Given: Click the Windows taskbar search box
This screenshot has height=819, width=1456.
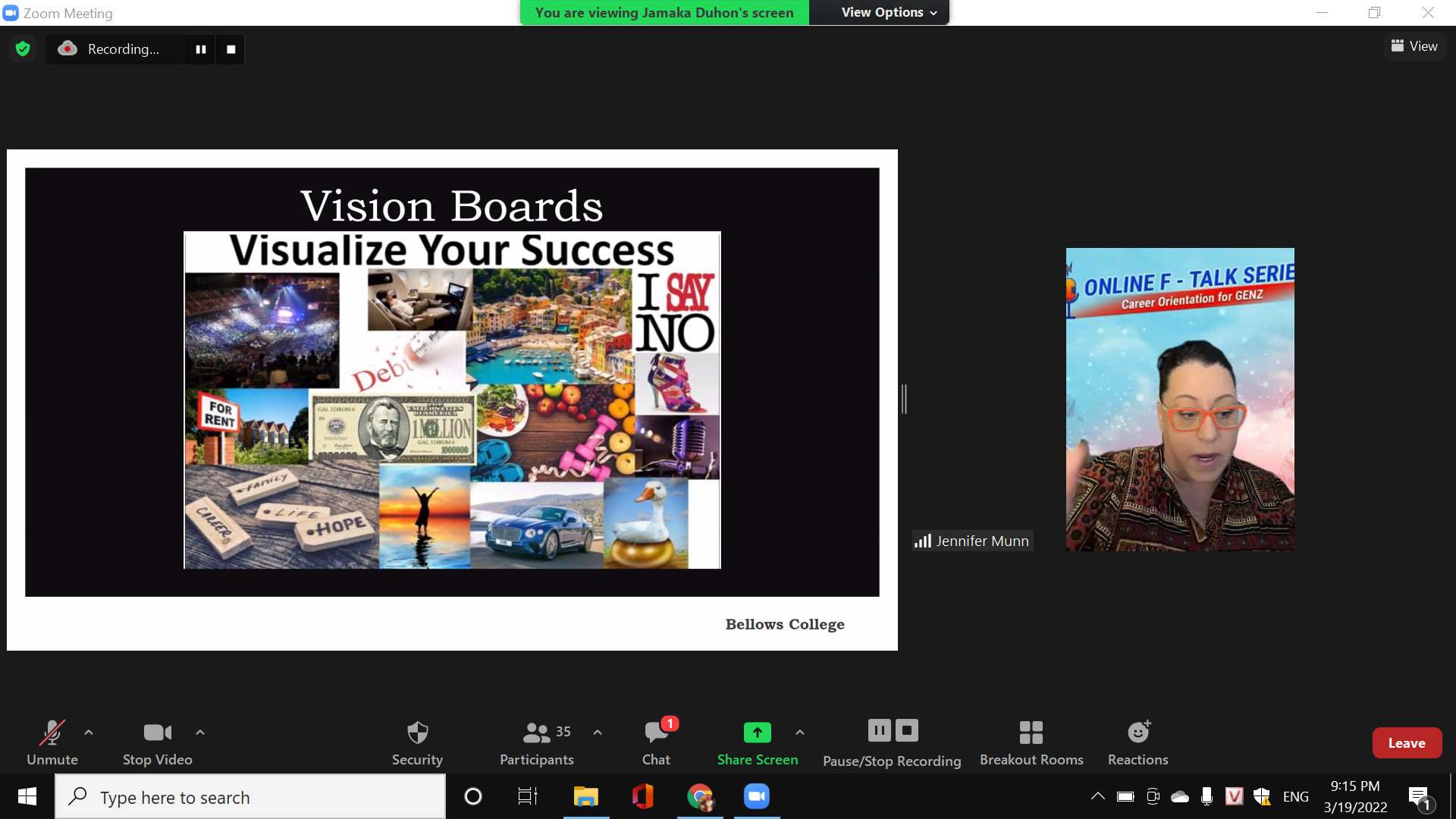Looking at the screenshot, I should click(x=250, y=797).
